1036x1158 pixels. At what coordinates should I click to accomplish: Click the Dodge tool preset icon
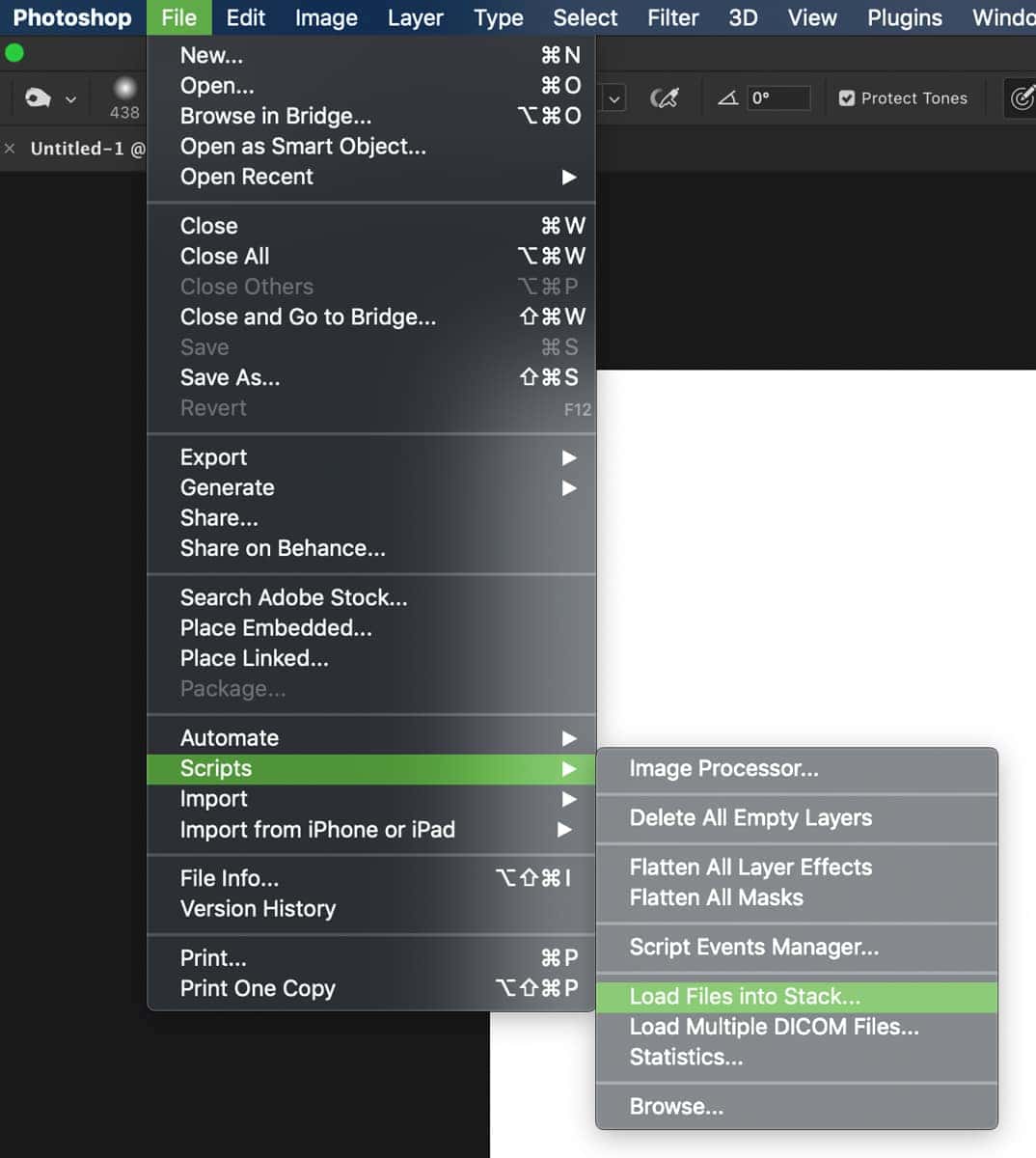coord(38,97)
